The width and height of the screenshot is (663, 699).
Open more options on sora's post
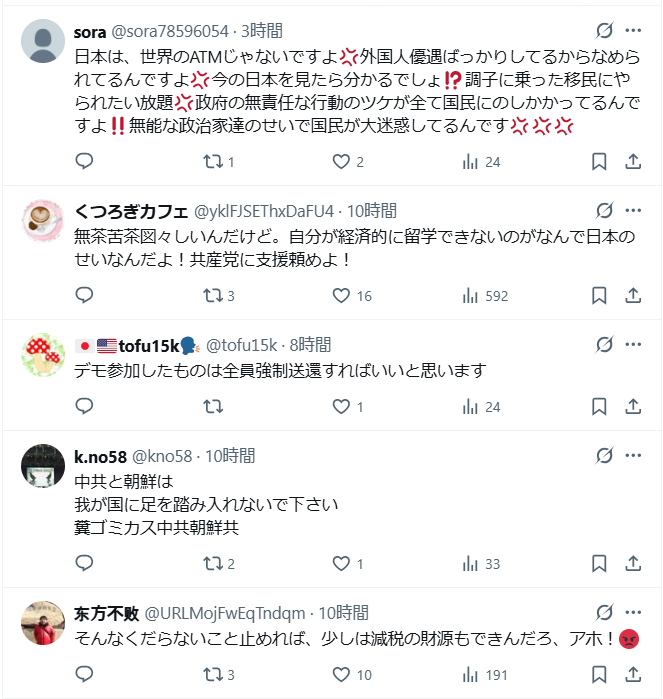pos(633,30)
